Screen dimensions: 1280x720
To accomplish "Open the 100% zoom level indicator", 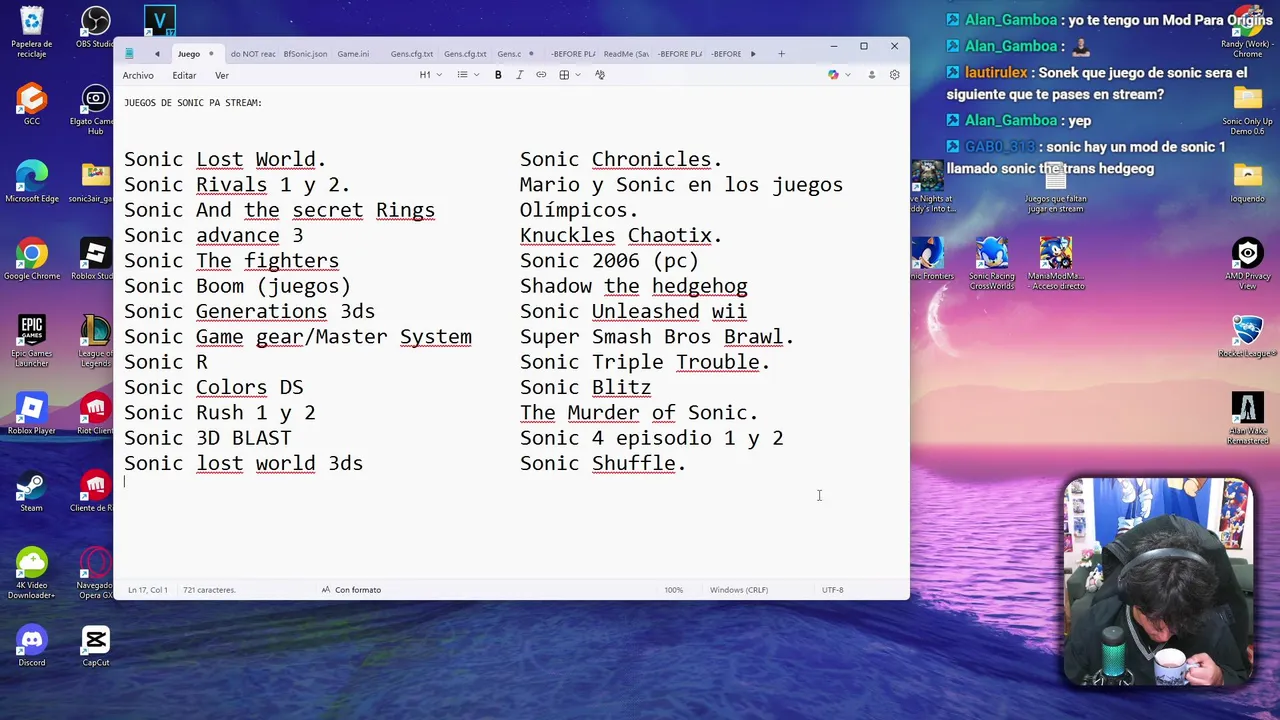I will (674, 590).
